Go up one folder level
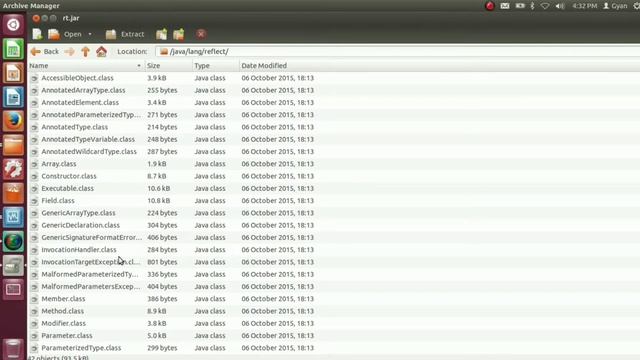This screenshot has width=640, height=360. (x=85, y=51)
